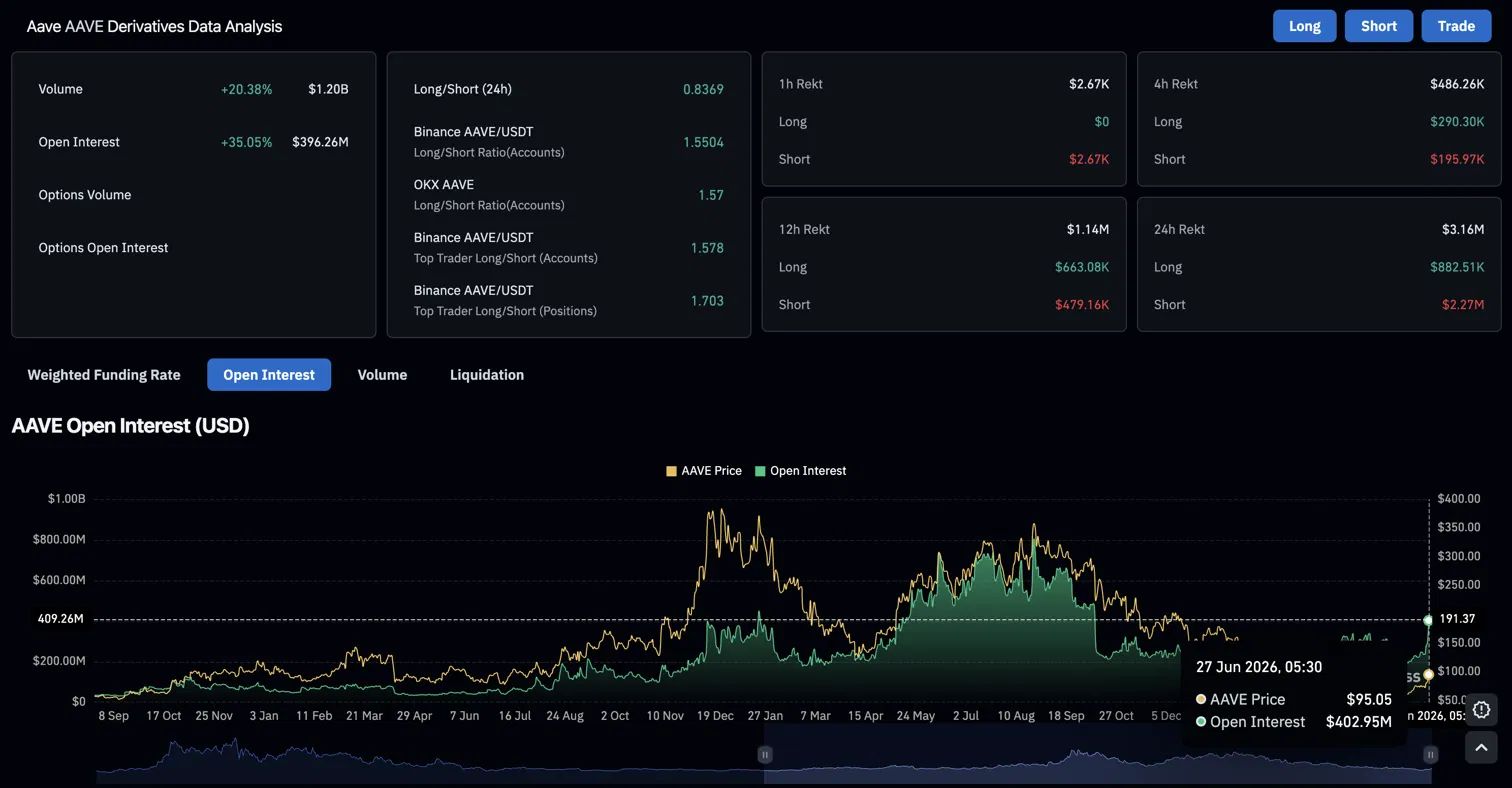
Task: Click the 1h Rekt Long value $0
Action: (1101, 122)
